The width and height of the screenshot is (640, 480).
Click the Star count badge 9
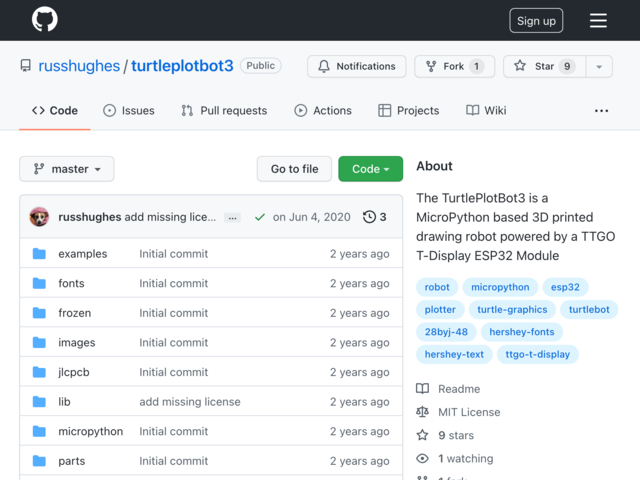[567, 66]
